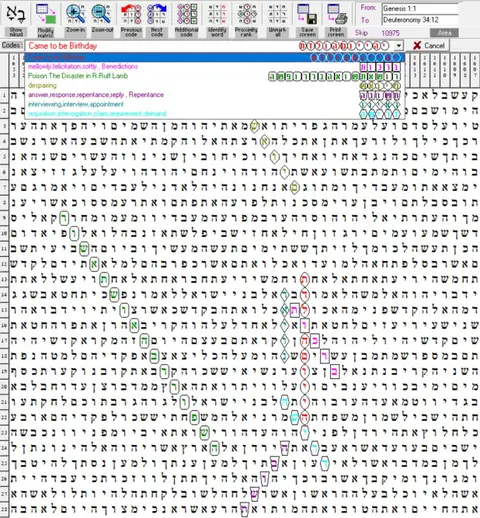
Task: Click the Modify matrix label button
Action: click(x=46, y=32)
